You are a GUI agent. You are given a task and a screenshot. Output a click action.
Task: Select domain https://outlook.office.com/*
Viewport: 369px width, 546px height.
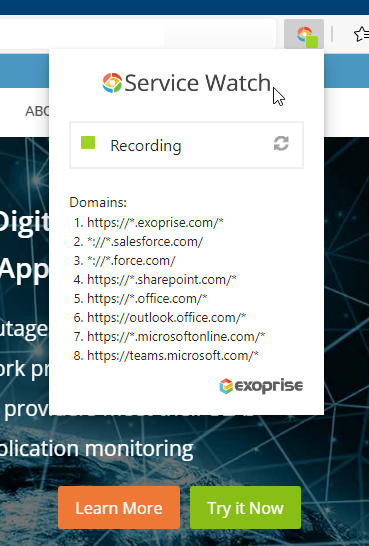tap(166, 318)
